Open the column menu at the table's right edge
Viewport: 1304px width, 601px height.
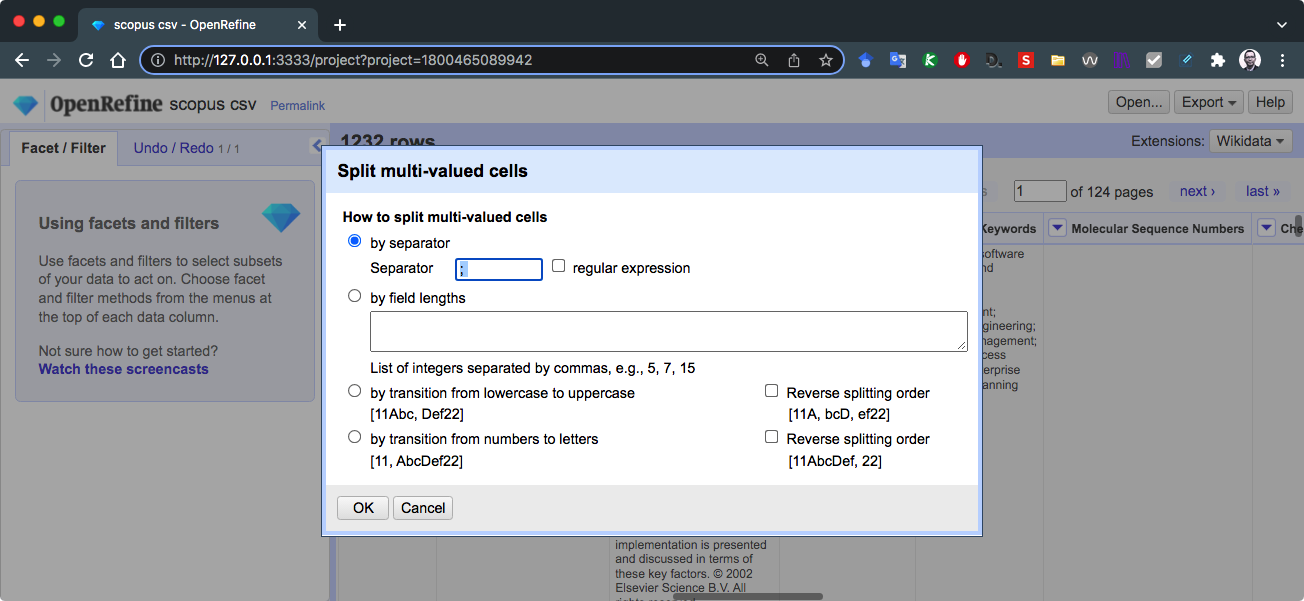coord(1266,228)
